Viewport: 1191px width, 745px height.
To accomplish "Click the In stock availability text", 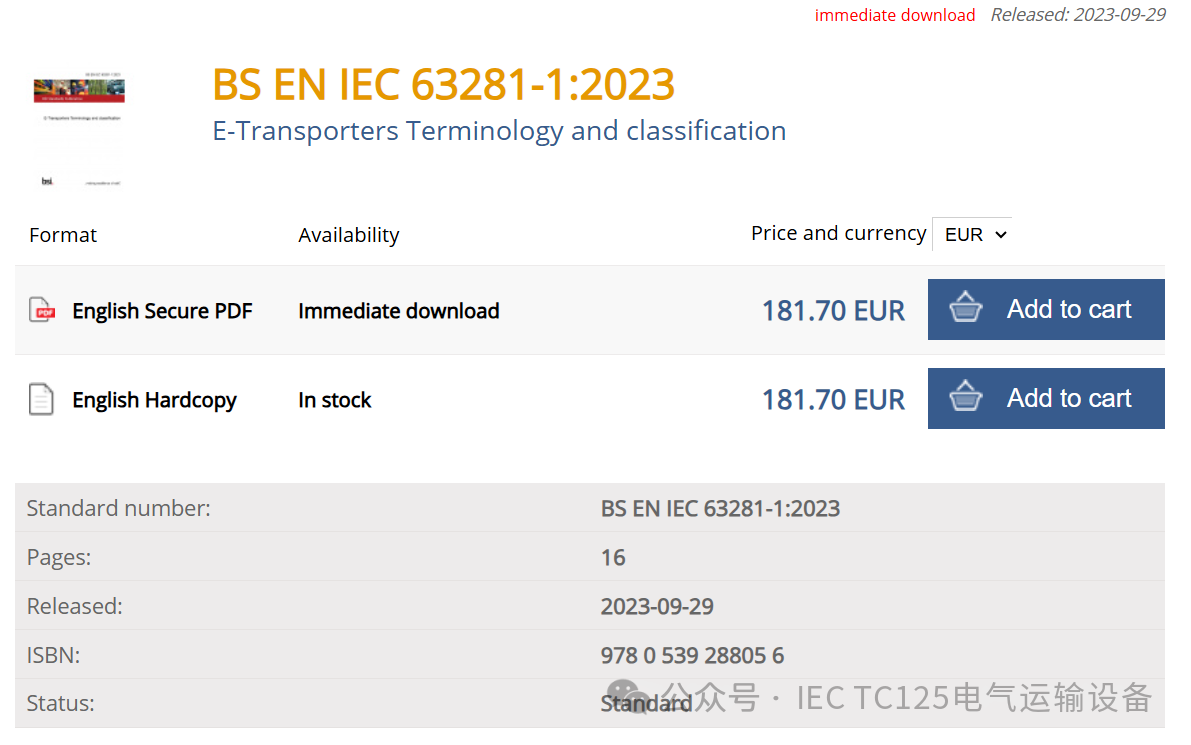I will (x=334, y=400).
